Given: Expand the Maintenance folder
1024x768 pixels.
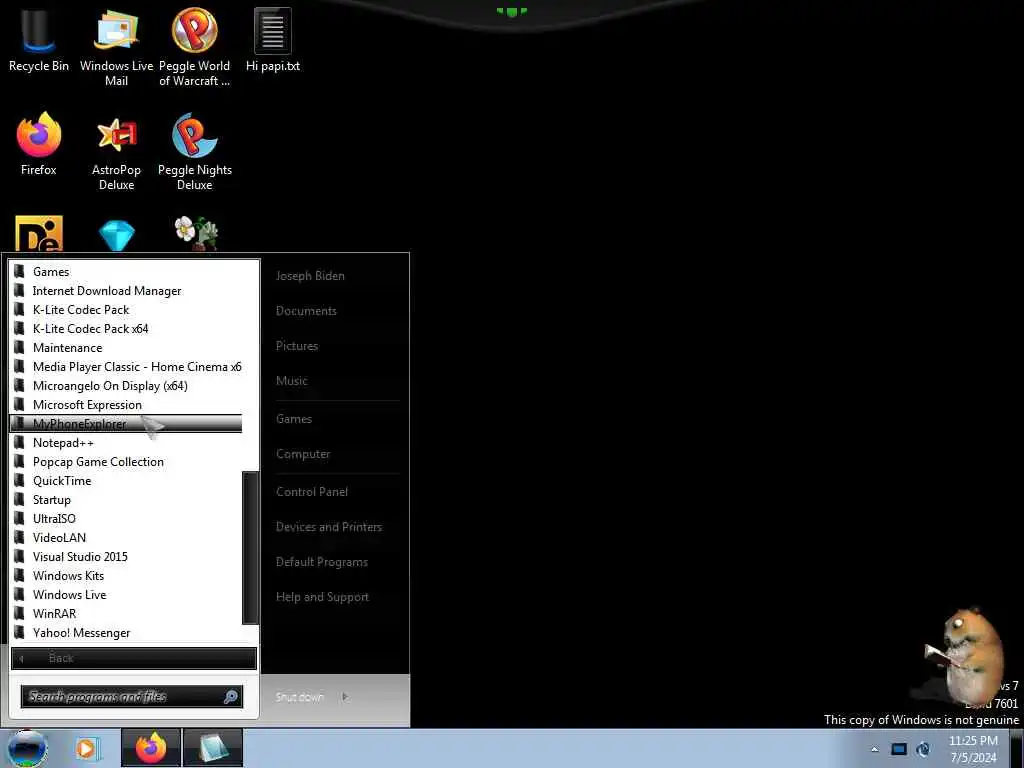Looking at the screenshot, I should (x=126, y=347).
